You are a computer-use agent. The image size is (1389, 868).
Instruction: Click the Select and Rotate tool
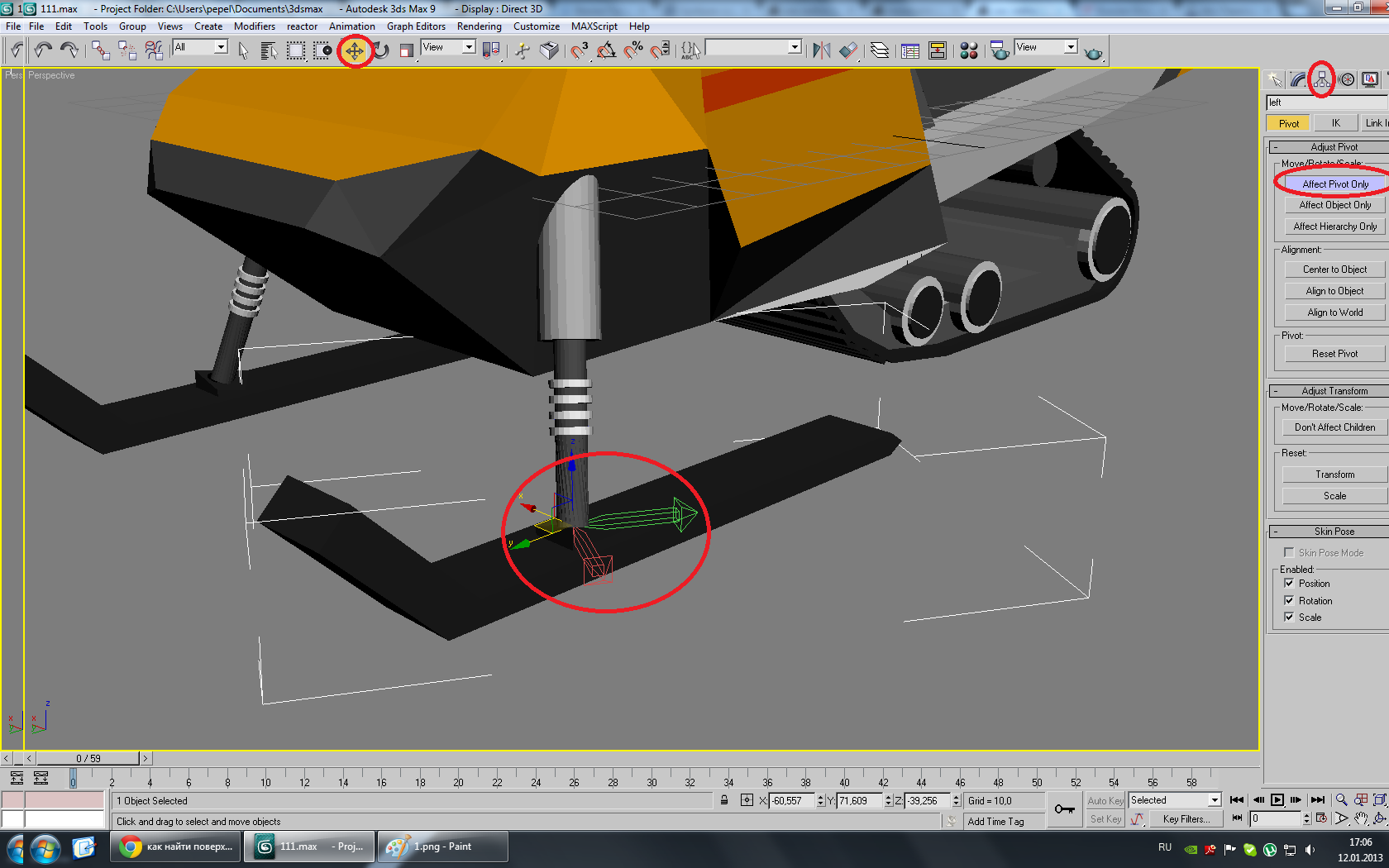[381, 51]
